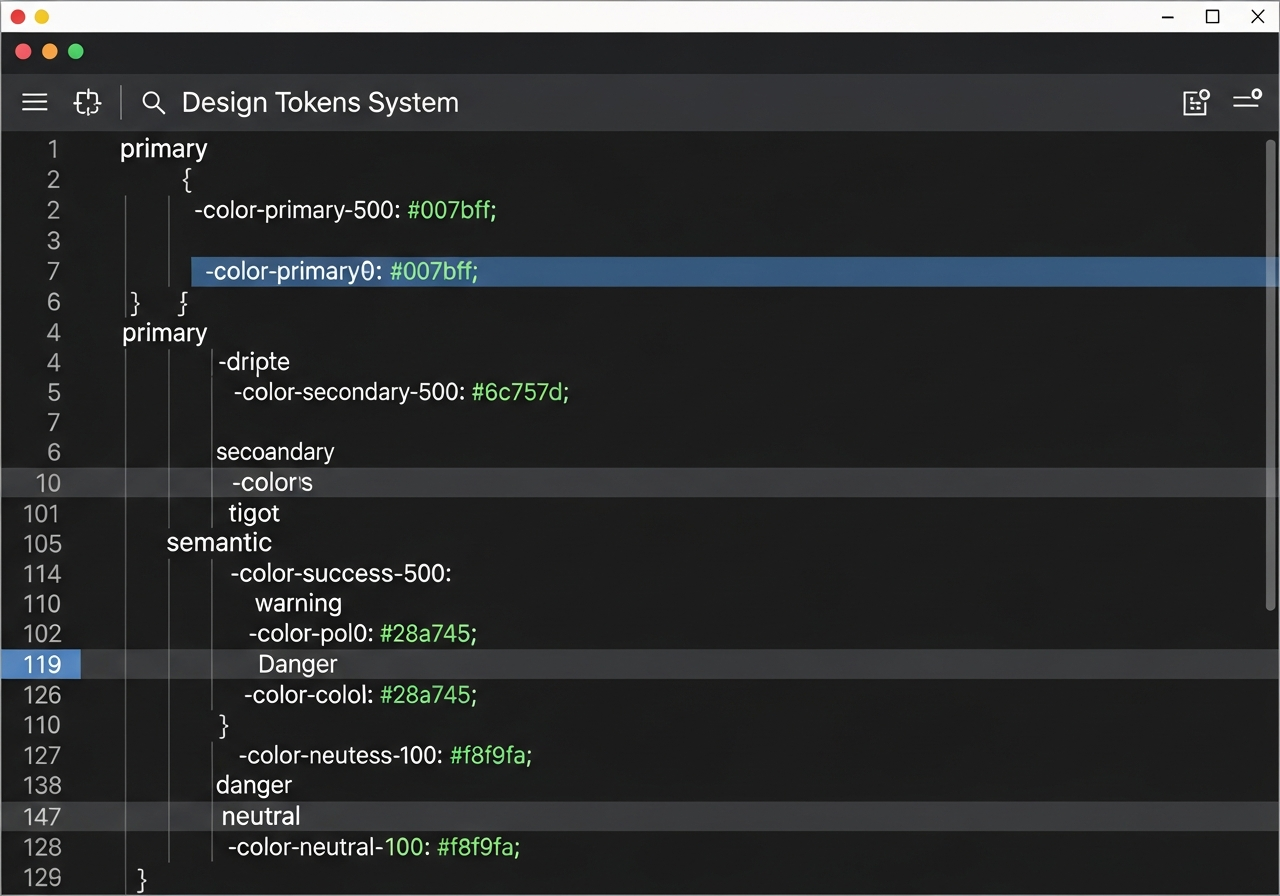Open the outline panel icon at top right

(1196, 102)
